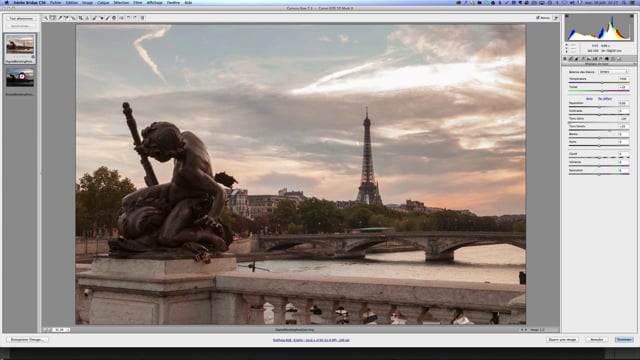Toggle the Aperçu preview checkbox
This screenshot has height=360, width=640.
tap(538, 18)
